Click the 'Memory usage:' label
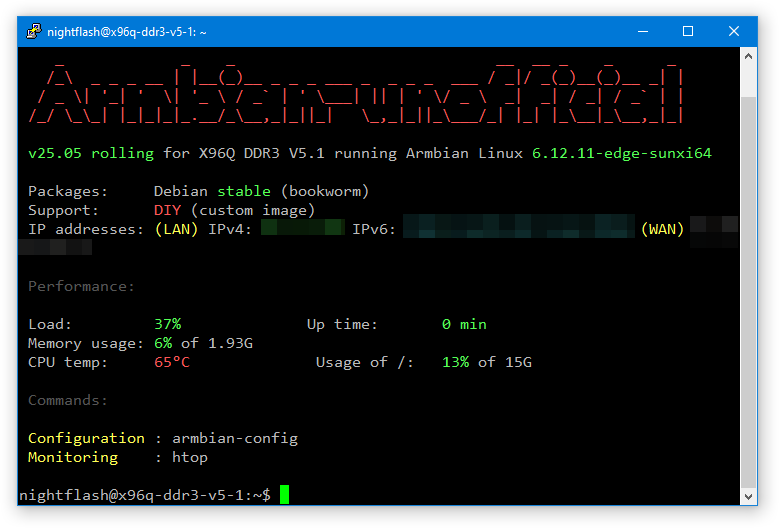 click(86, 344)
